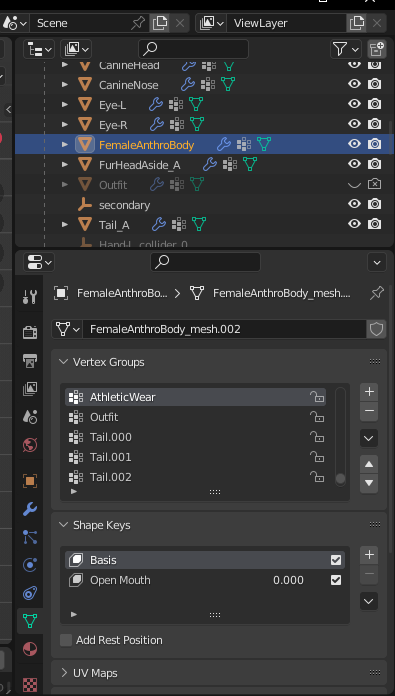This screenshot has width=395, height=696.
Task: Open the Output properties tab
Action: tap(30, 360)
